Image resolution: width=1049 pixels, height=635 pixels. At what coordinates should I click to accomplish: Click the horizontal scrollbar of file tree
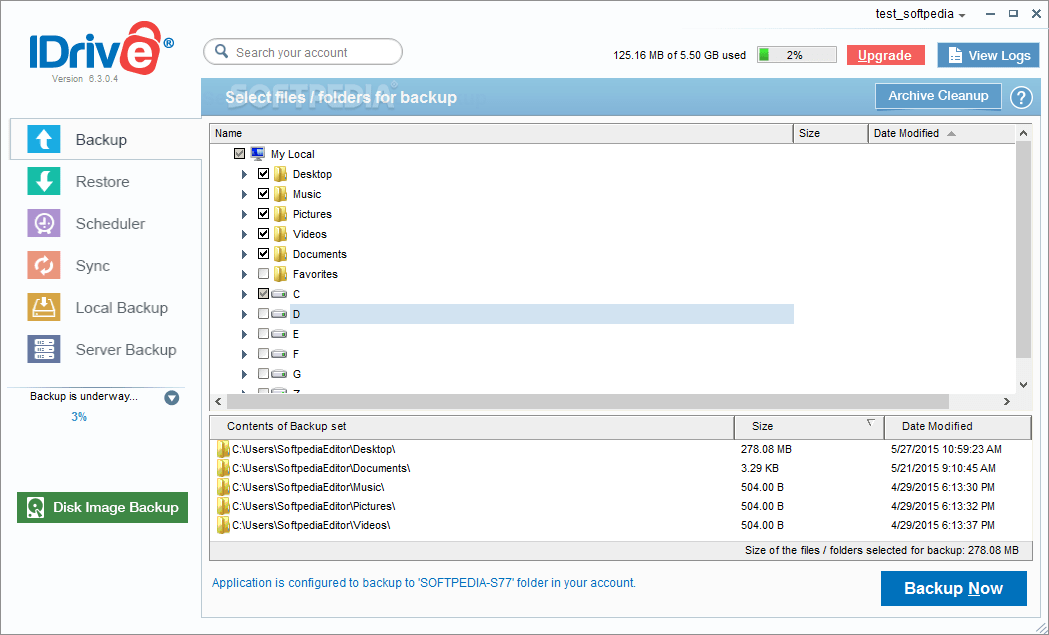(587, 401)
